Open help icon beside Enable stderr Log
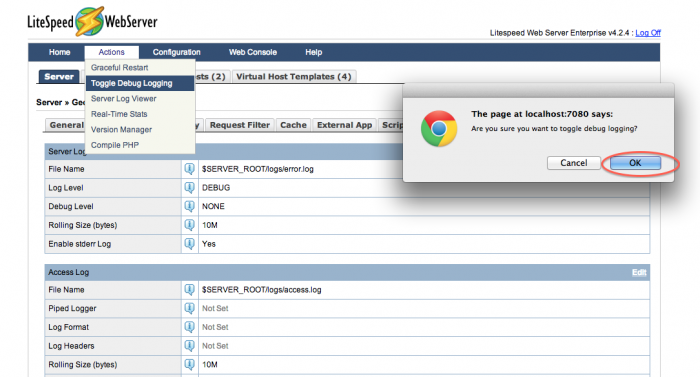Viewport: 700px width, 377px height. coord(189,244)
